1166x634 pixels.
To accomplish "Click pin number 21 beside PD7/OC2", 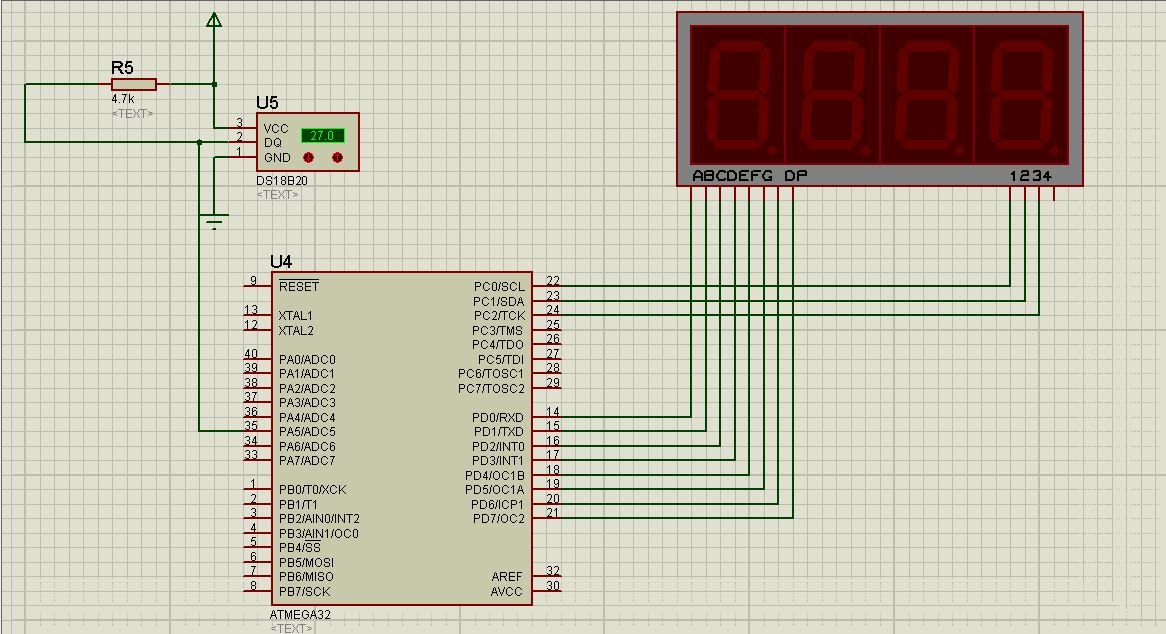I will (553, 512).
